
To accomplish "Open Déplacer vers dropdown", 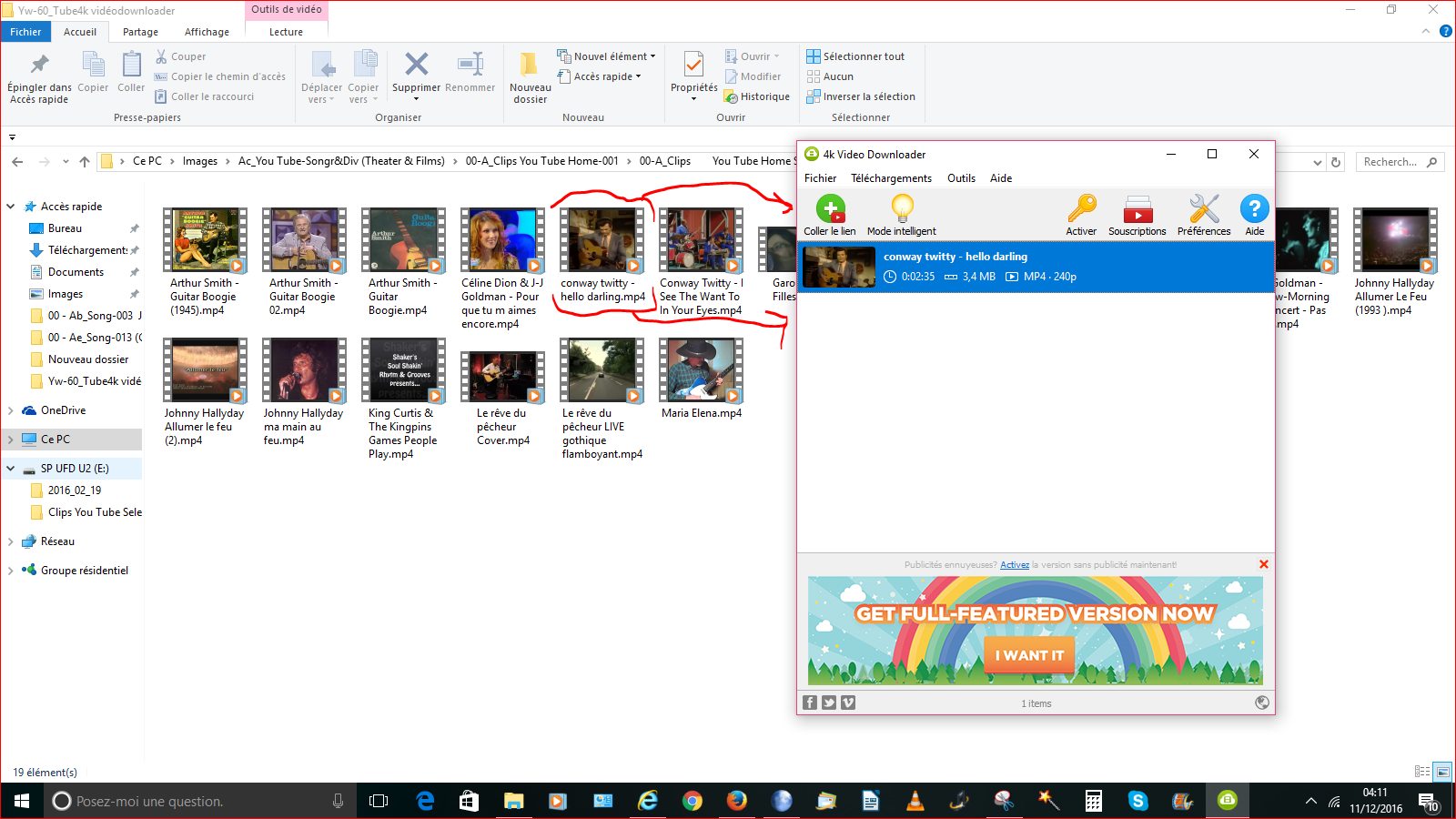I will 322,78.
